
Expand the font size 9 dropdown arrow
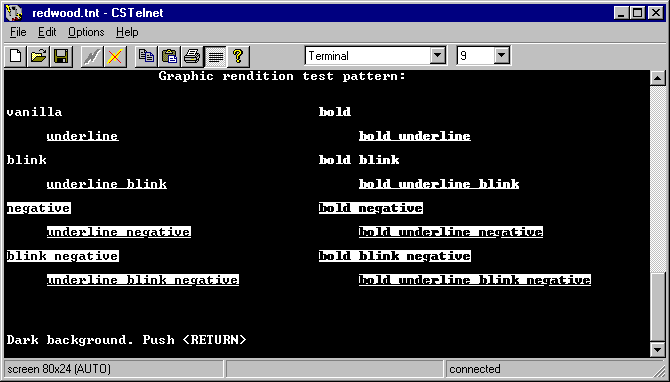[502, 56]
